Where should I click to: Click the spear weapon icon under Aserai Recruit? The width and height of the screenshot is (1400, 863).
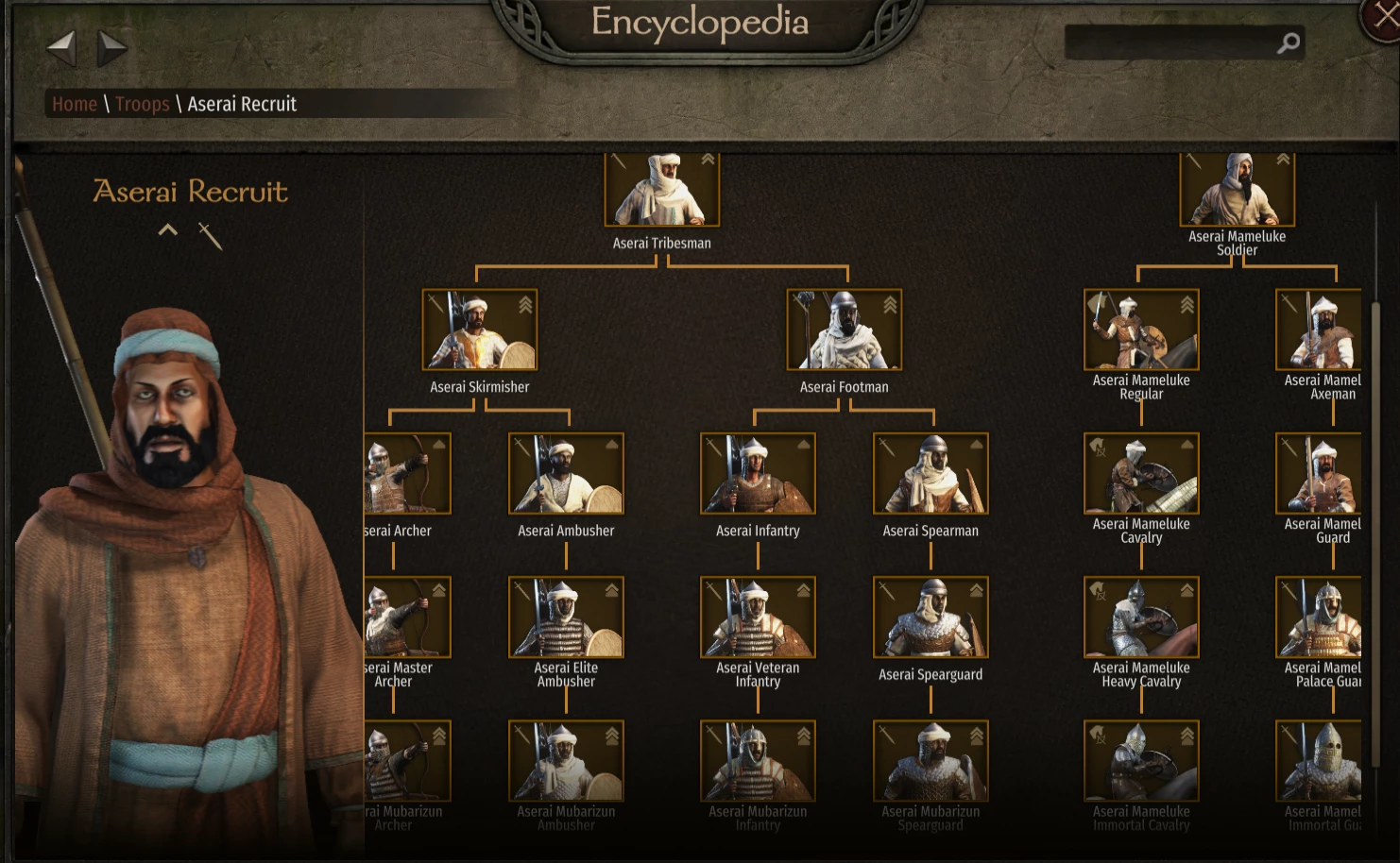[210, 235]
